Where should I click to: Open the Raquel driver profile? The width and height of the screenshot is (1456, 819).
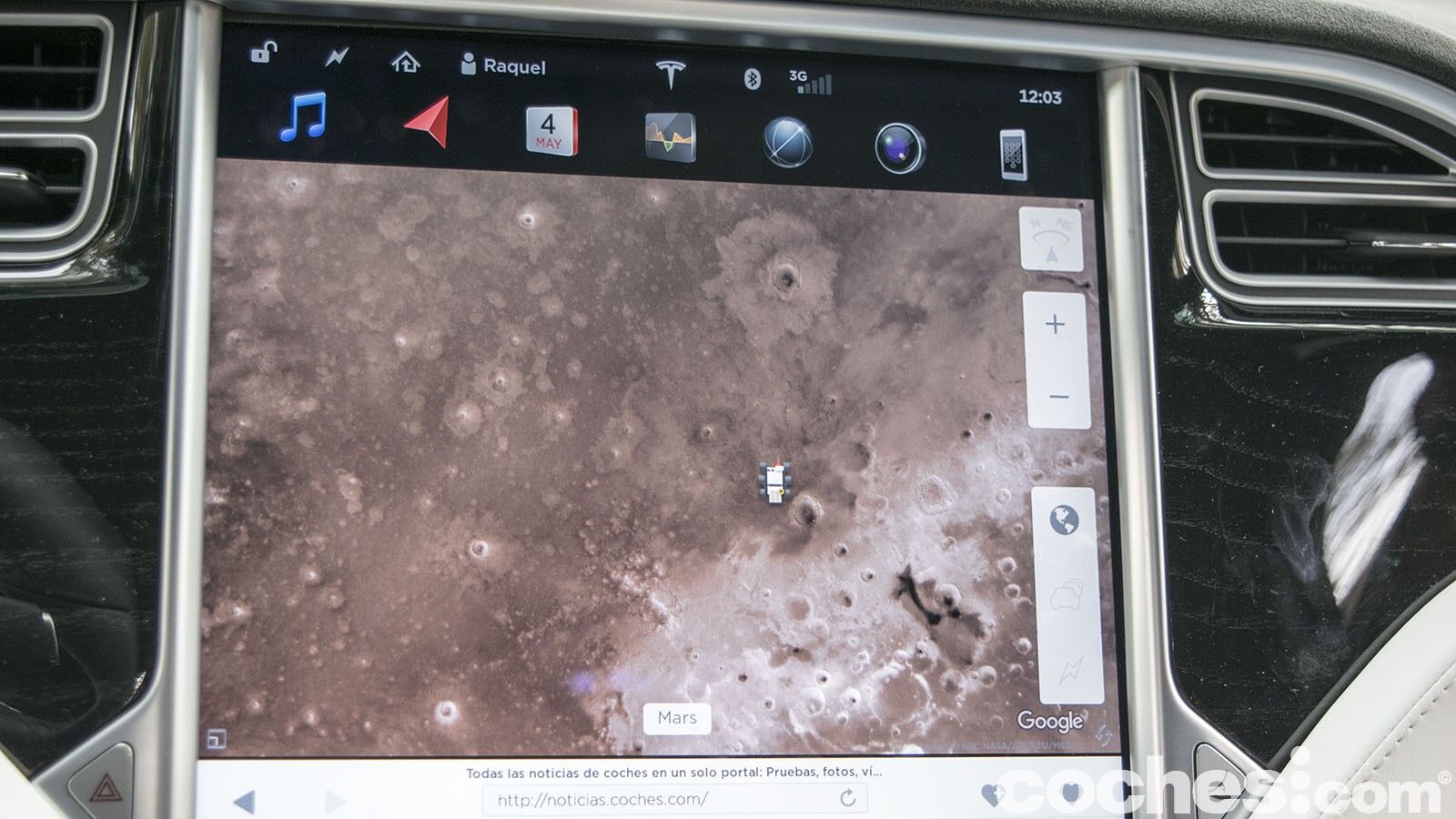tap(503, 65)
